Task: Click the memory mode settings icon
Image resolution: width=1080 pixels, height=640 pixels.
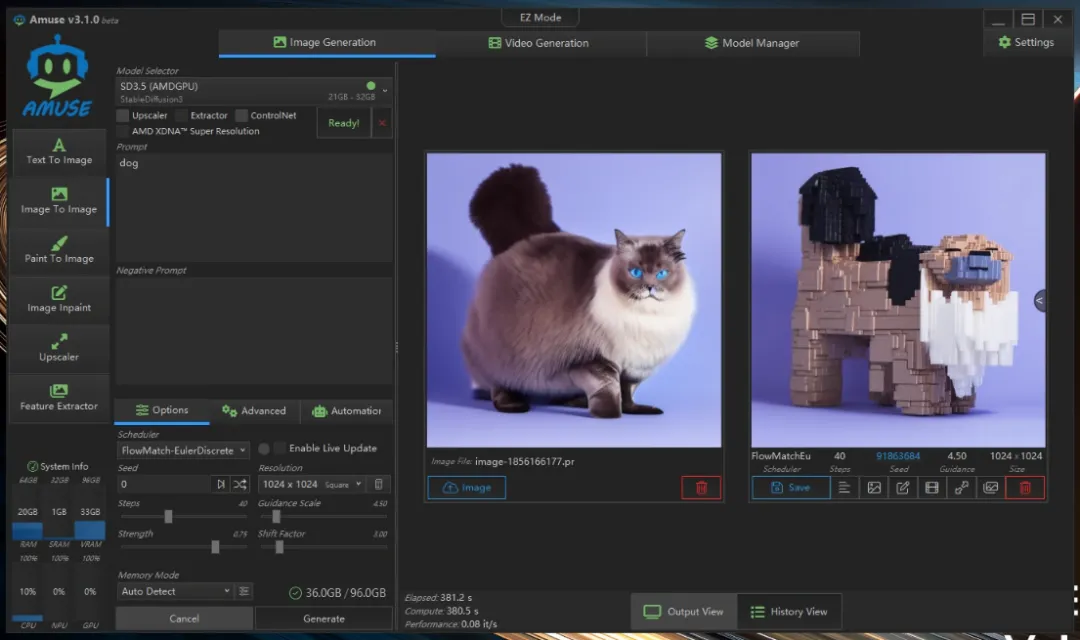Action: tap(244, 591)
